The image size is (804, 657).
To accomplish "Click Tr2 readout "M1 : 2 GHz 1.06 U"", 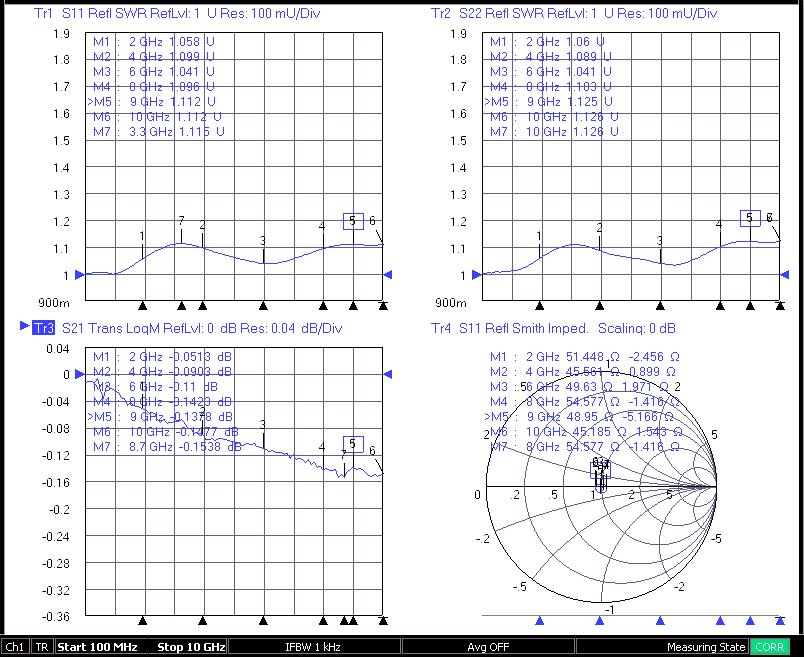I will coord(547,42).
